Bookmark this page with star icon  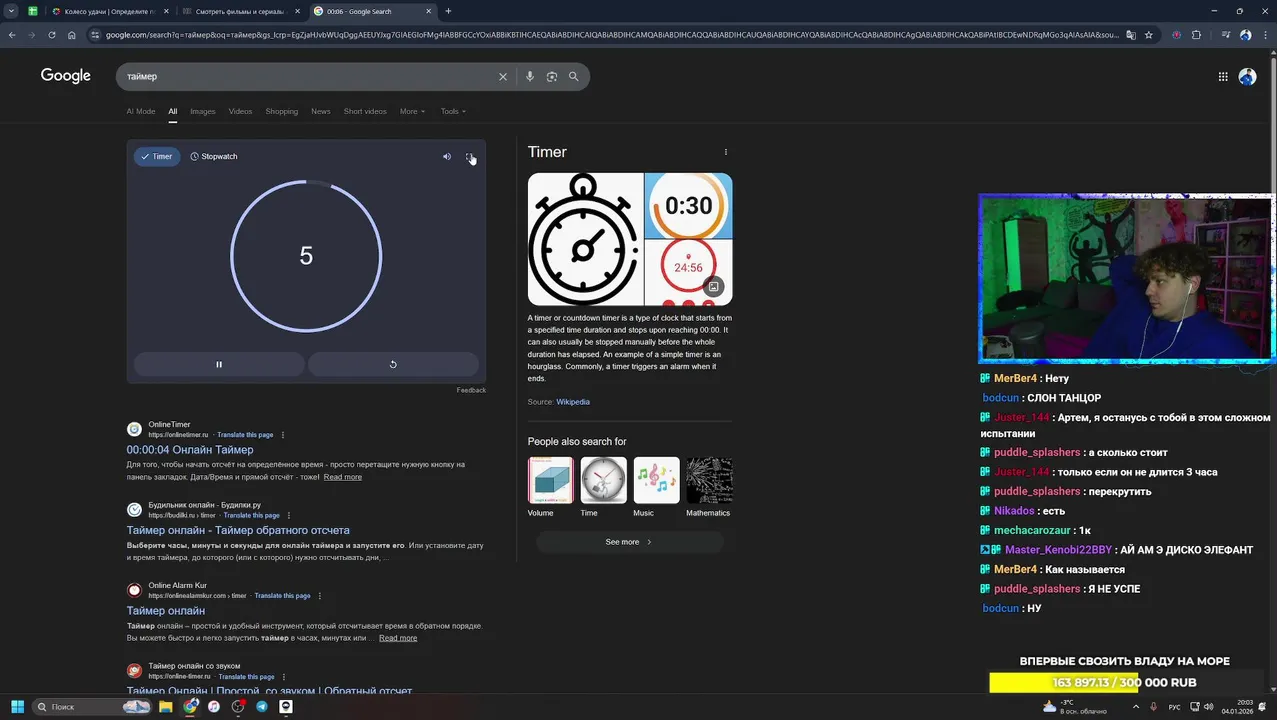tap(1148, 35)
